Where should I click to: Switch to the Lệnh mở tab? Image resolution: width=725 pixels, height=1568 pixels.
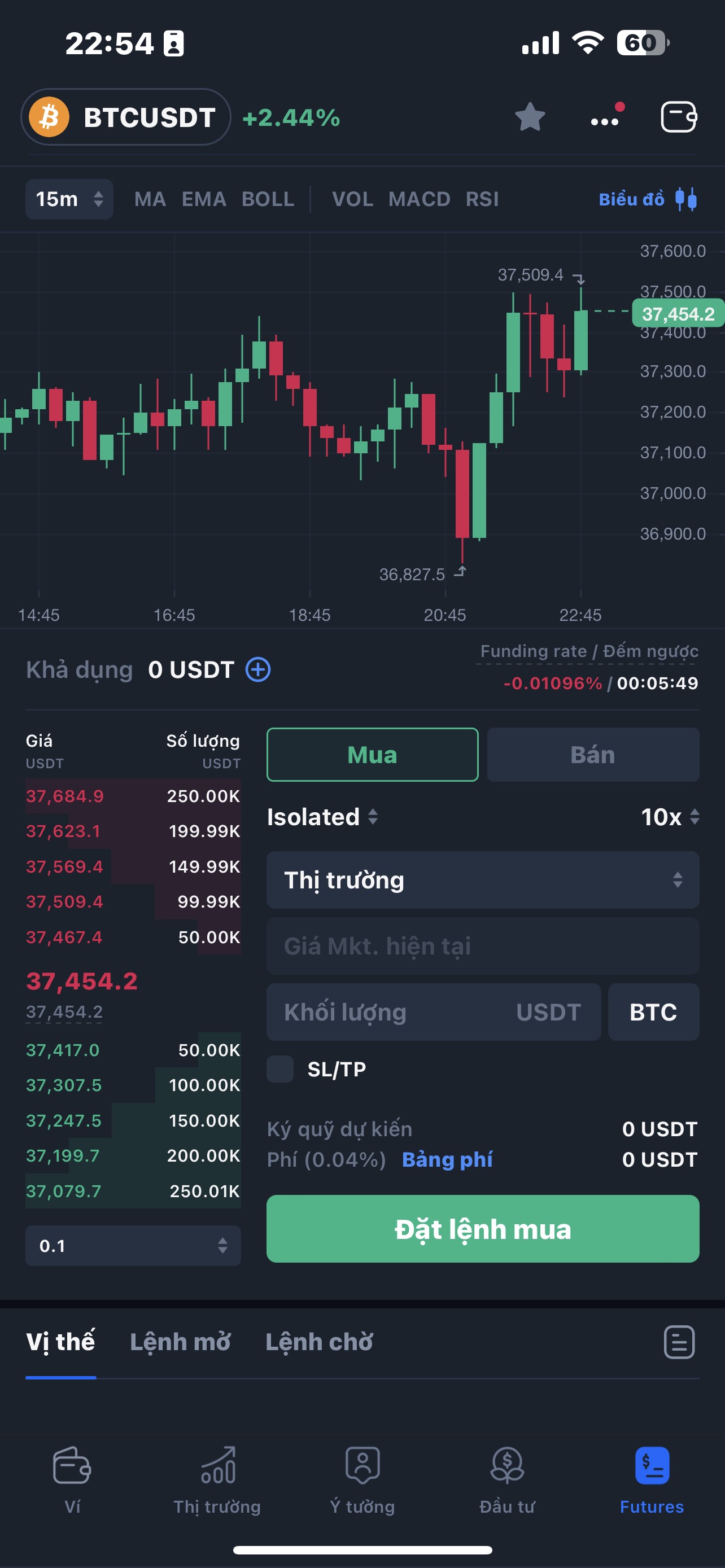[180, 1342]
